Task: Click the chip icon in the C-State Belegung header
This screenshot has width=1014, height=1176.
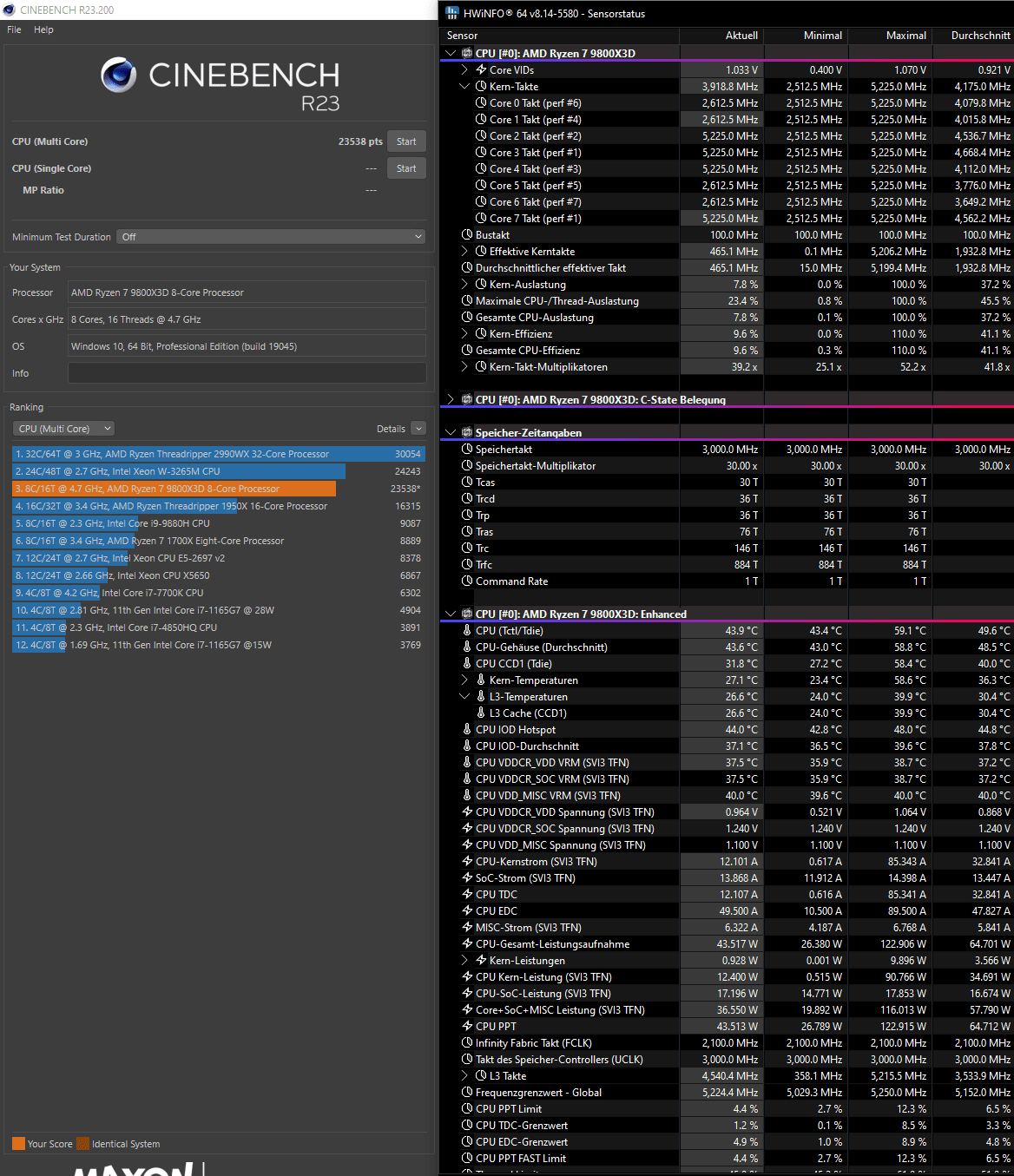Action: pos(467,399)
